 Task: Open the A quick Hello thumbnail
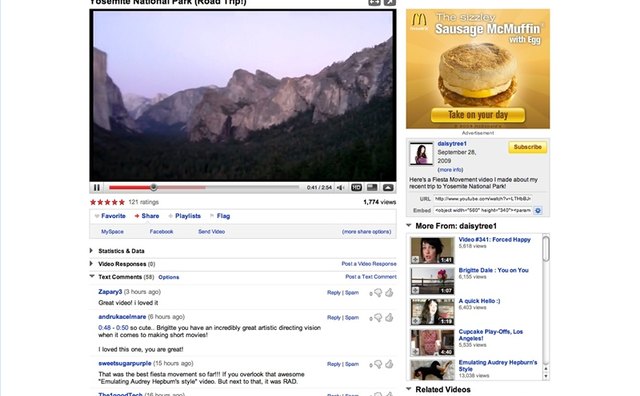432,311
